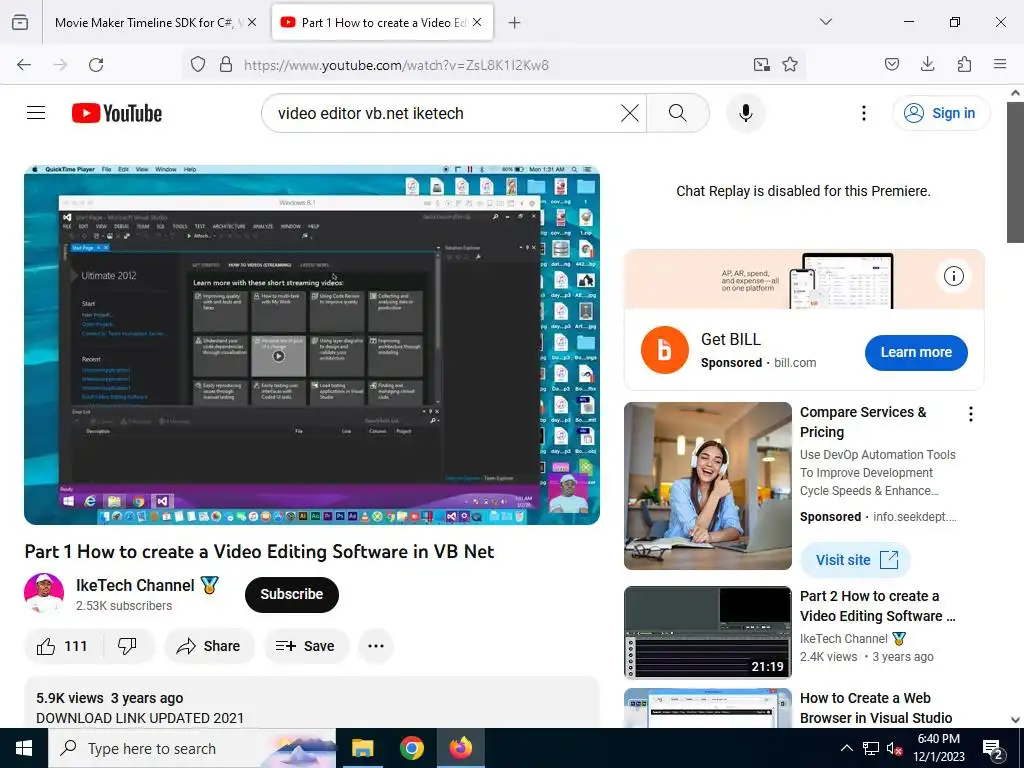Screen dimensions: 1024x768
Task: Select the Part 1 YouTube tab
Action: 383,22
